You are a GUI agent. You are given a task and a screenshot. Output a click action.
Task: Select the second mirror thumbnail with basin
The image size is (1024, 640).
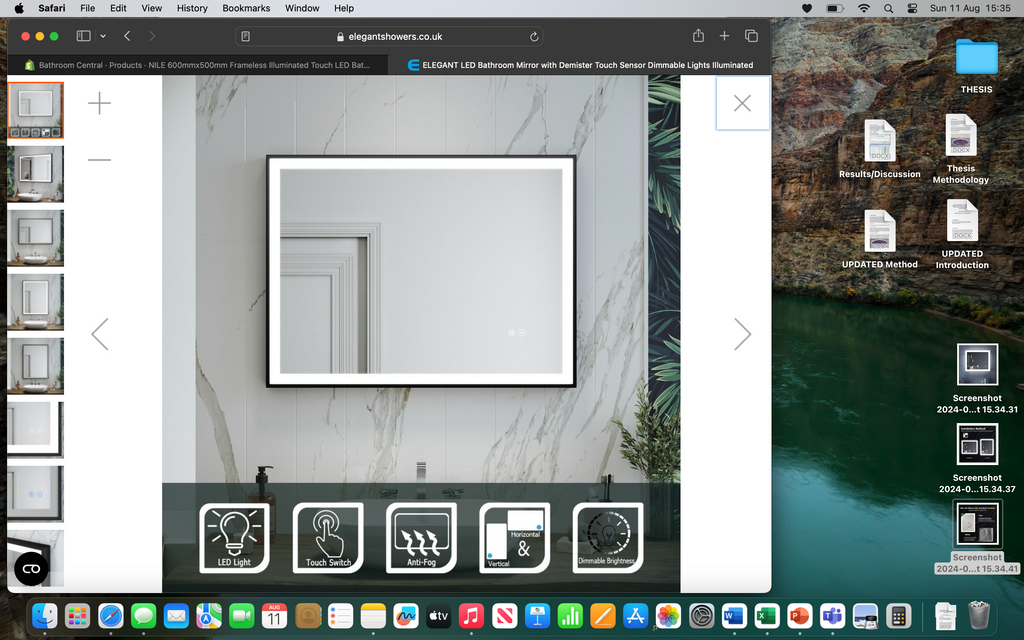tap(35, 174)
